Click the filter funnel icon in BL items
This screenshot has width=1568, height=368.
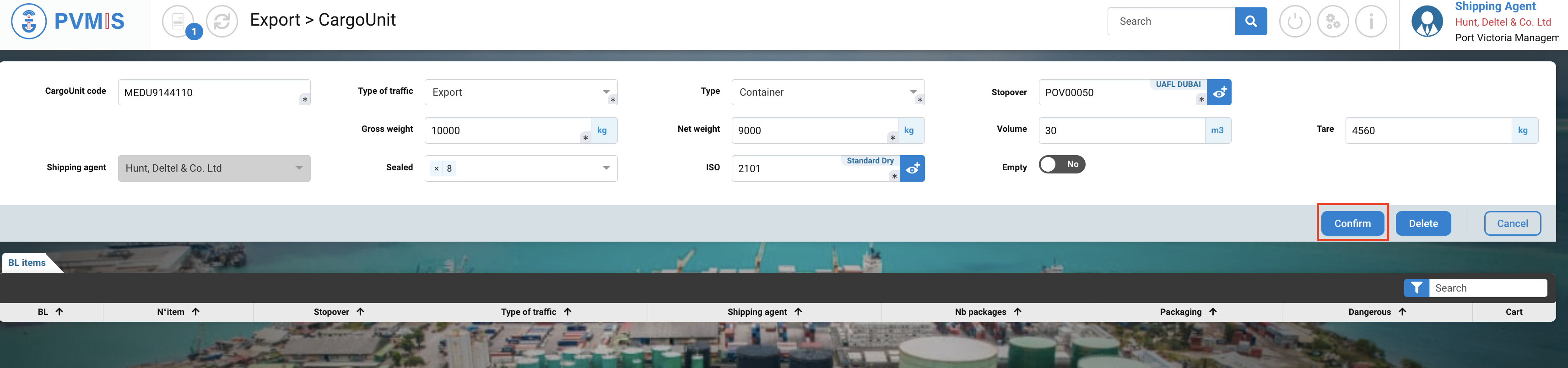[x=1417, y=288]
